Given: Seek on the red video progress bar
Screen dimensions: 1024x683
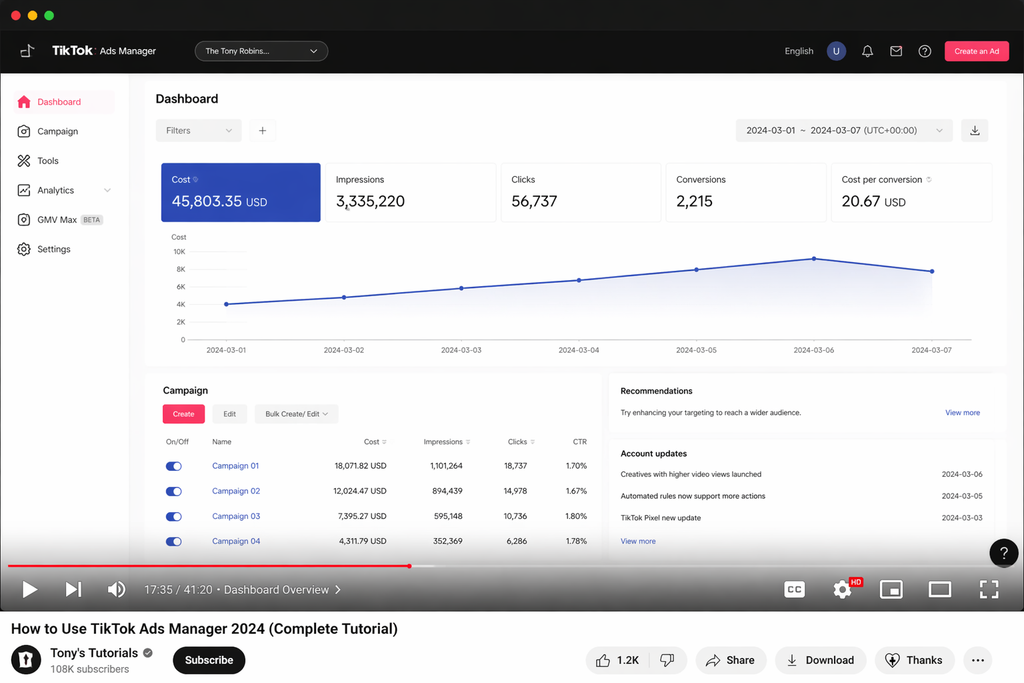Looking at the screenshot, I should (209, 566).
